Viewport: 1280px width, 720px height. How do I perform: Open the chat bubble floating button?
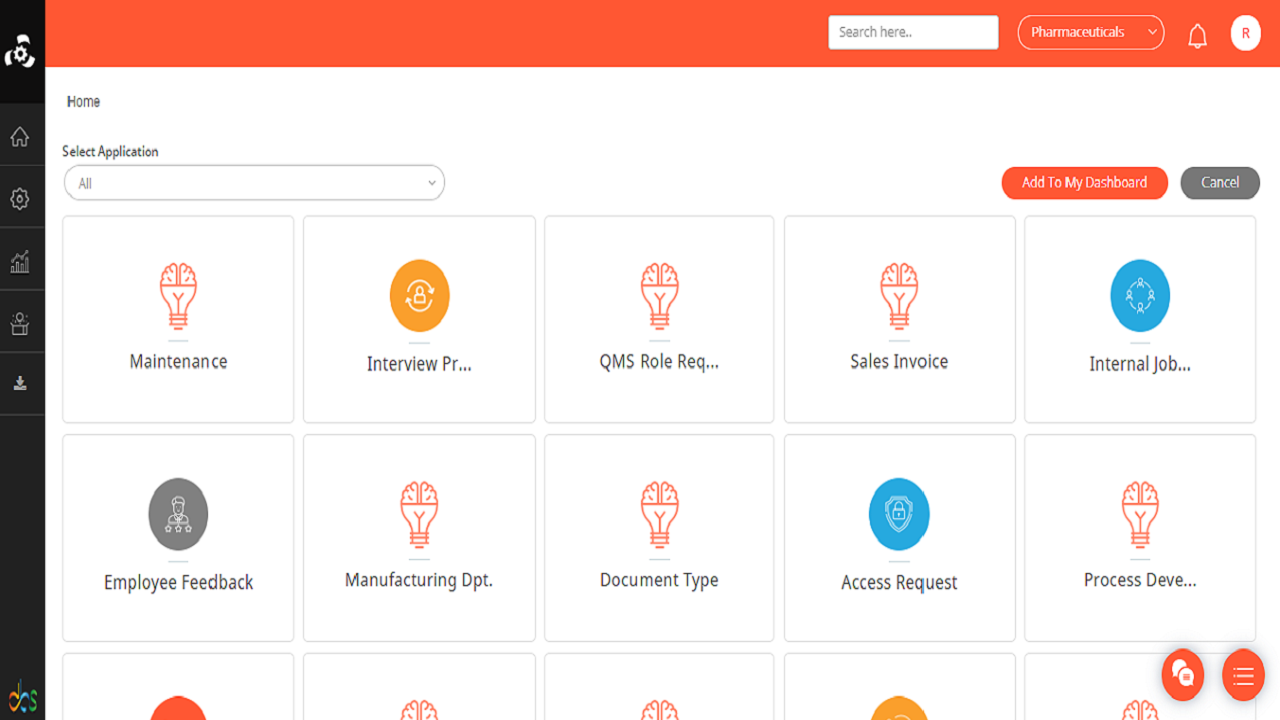[x=1183, y=674]
